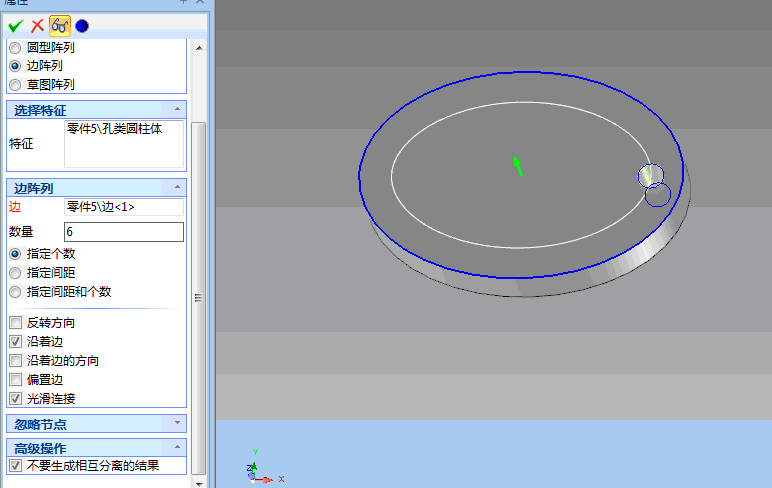The image size is (772, 488).
Task: Tick the 偏置边 checkbox
Action: (15, 380)
